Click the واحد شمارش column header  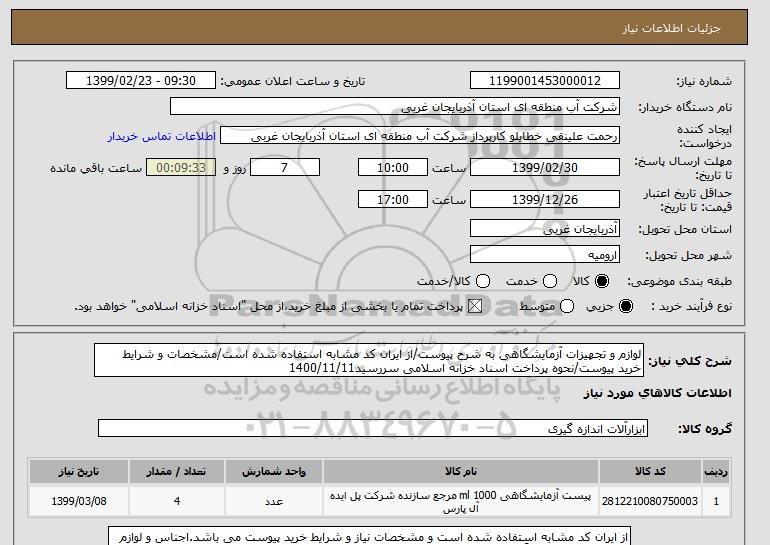[274, 471]
